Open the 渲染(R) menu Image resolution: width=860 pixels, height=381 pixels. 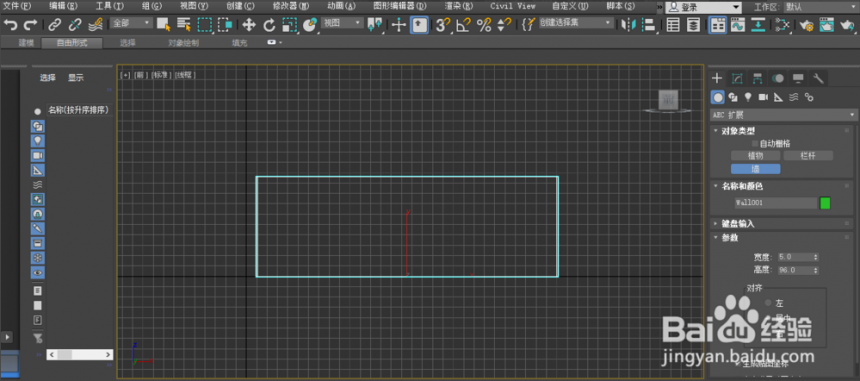point(459,6)
